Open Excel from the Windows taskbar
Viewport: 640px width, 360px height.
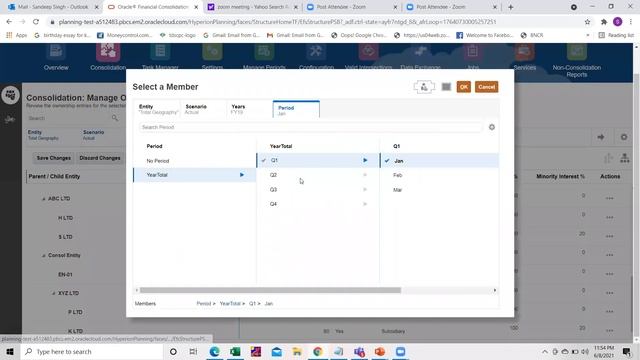tap(235, 352)
